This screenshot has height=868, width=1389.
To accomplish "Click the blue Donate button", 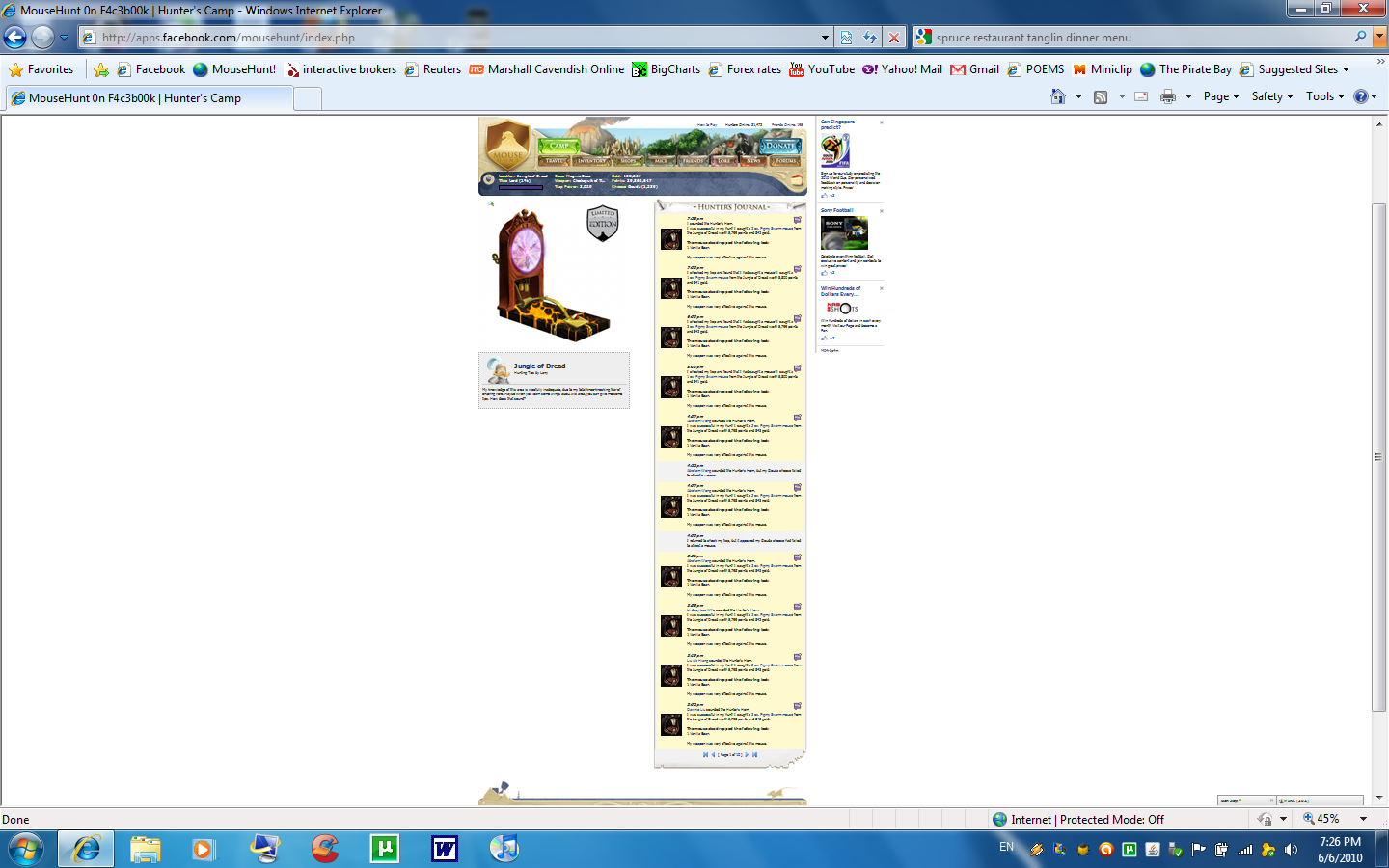I will click(x=780, y=146).
